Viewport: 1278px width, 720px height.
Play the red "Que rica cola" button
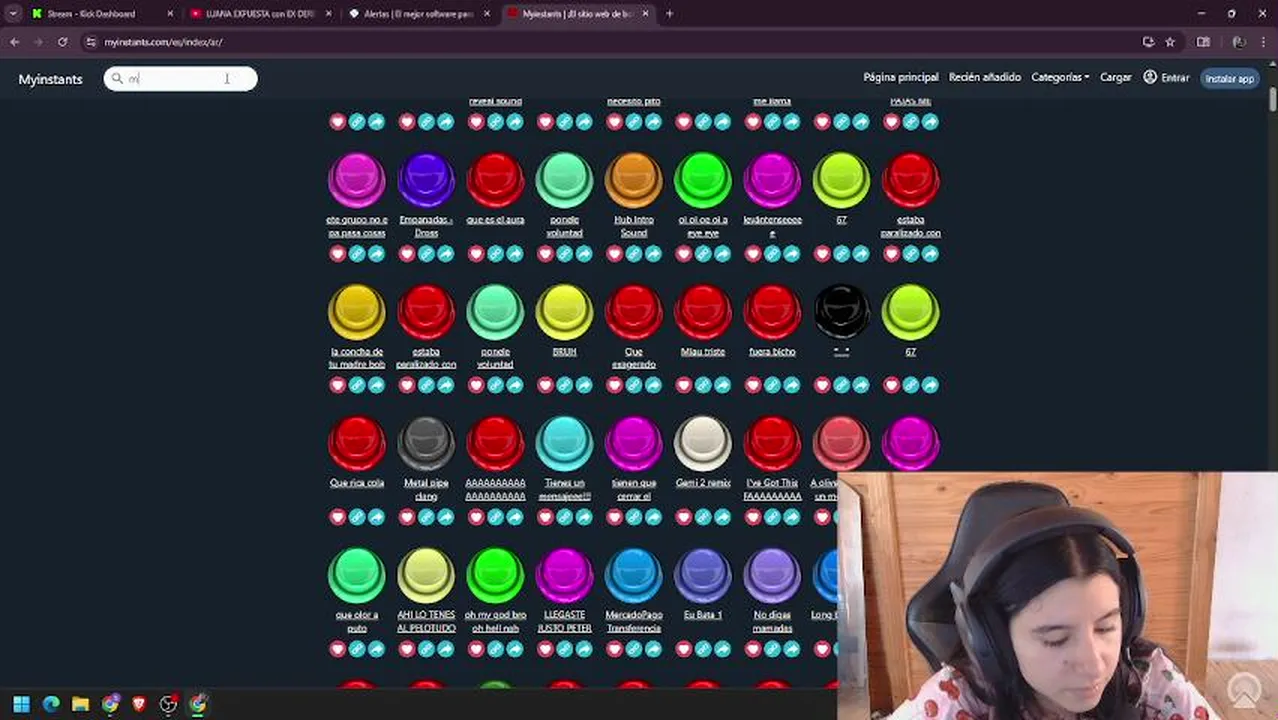pos(357,444)
